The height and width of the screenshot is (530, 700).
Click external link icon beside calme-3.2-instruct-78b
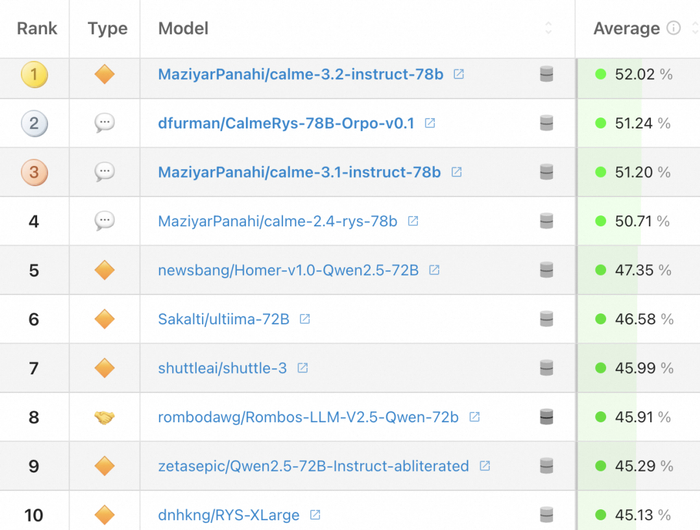coord(459,74)
